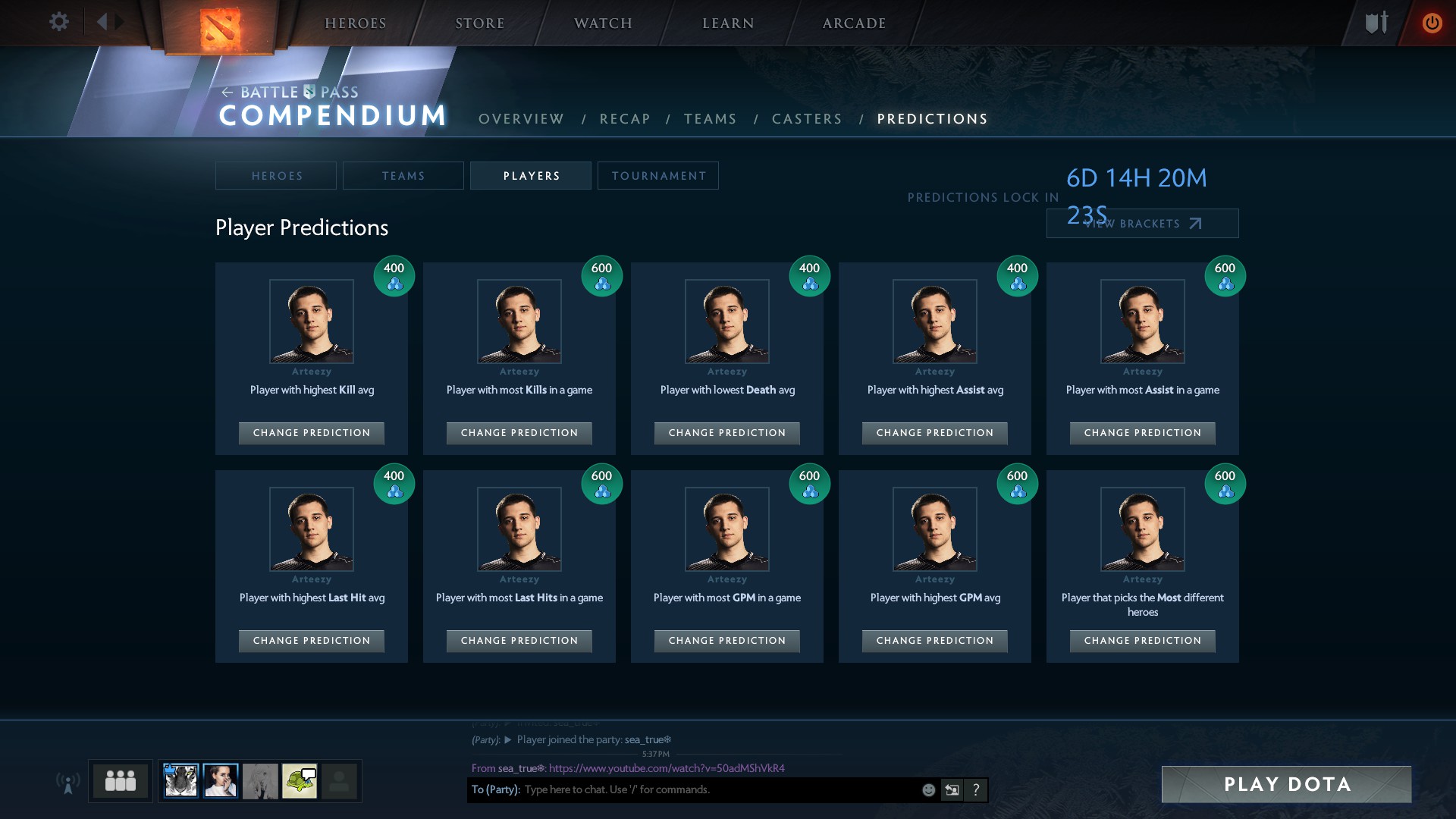
Task: Open the Watch menu in top bar
Action: coord(603,24)
